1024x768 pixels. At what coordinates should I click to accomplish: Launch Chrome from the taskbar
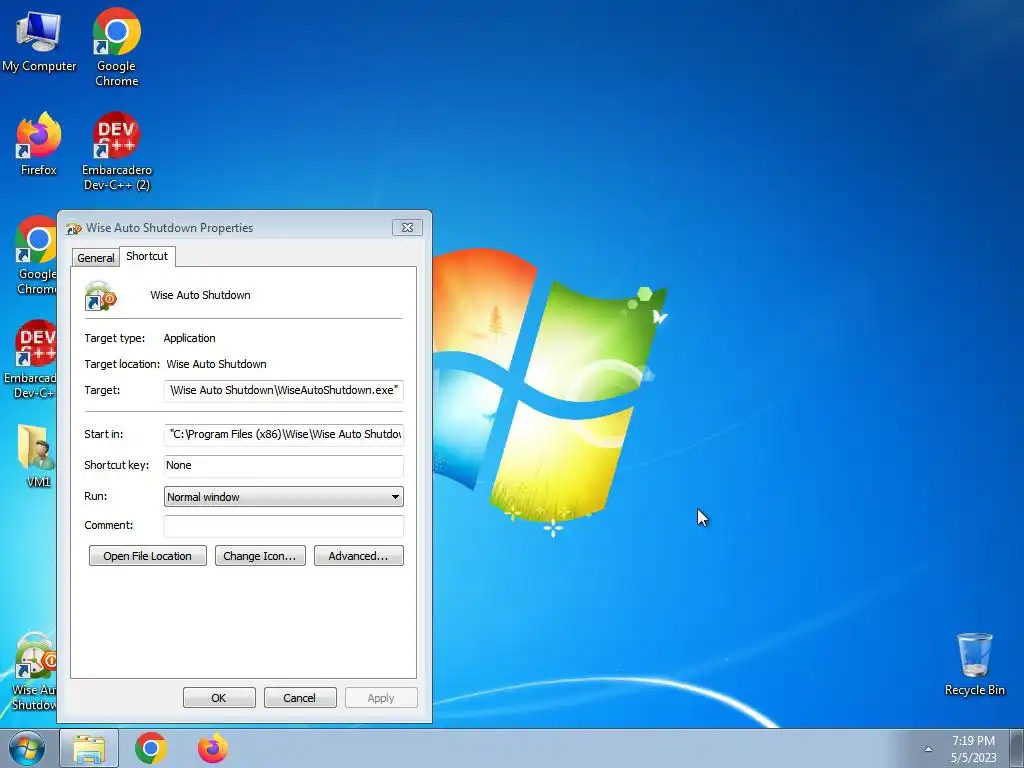tap(151, 748)
